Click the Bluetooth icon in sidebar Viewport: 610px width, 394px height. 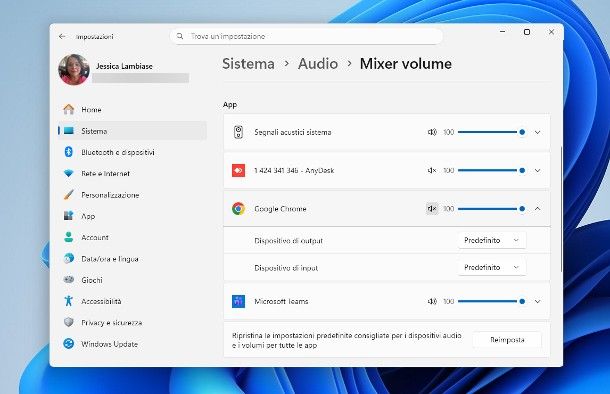tap(68, 152)
